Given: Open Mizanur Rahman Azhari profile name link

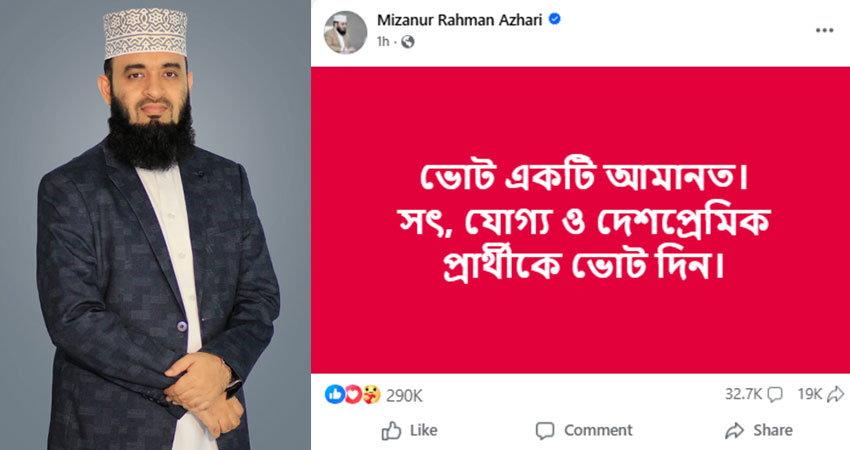Looking at the screenshot, I should (460, 20).
